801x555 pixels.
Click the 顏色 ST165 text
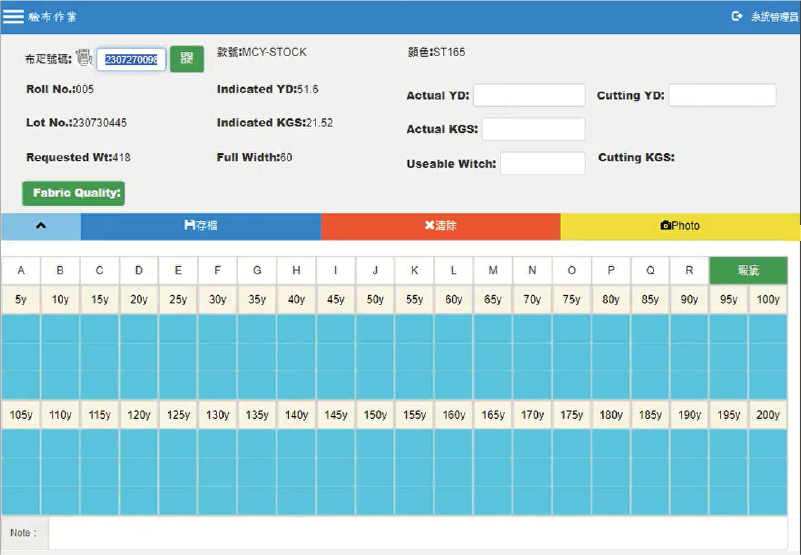[x=437, y=52]
